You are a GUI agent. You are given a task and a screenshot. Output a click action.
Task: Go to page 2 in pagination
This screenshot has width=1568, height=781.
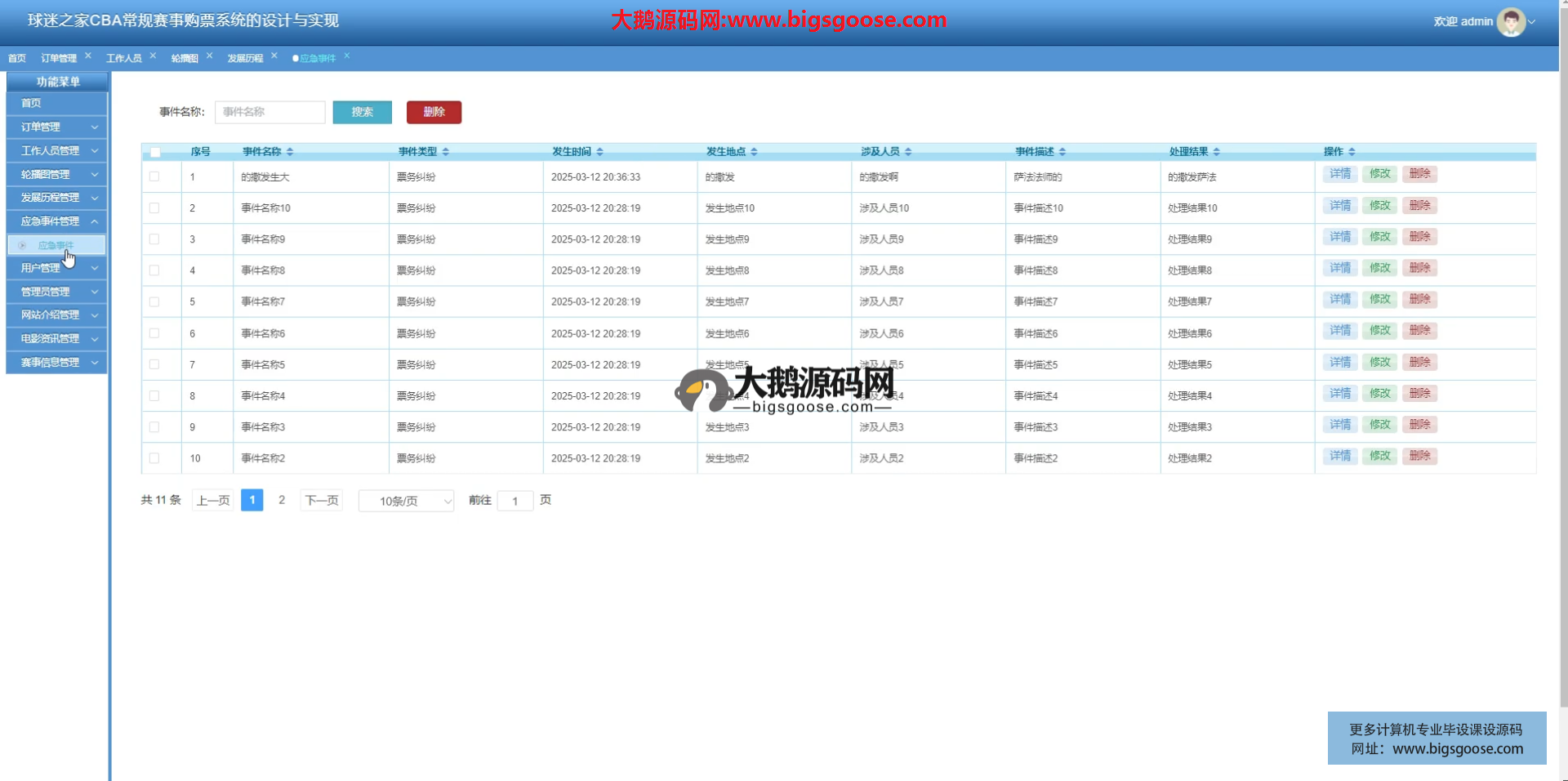coord(282,500)
